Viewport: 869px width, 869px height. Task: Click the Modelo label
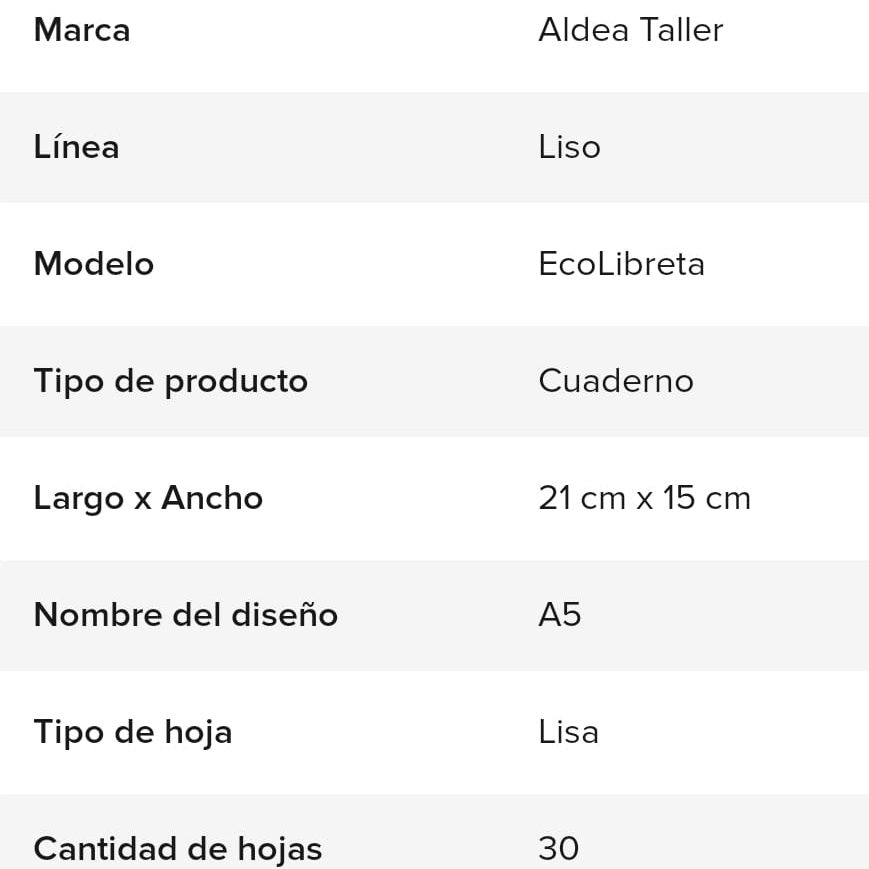coord(94,264)
